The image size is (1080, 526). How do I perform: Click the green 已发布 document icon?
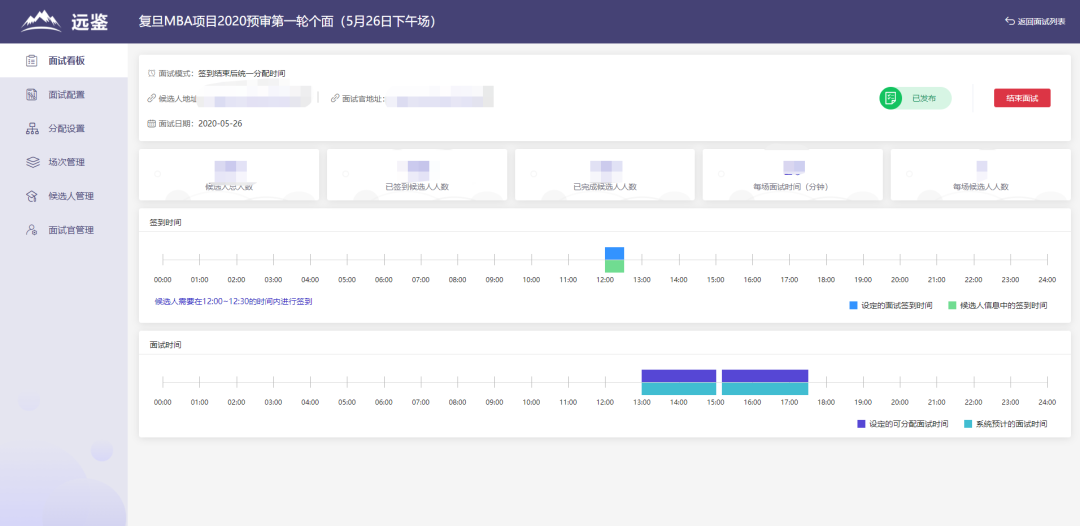(891, 98)
